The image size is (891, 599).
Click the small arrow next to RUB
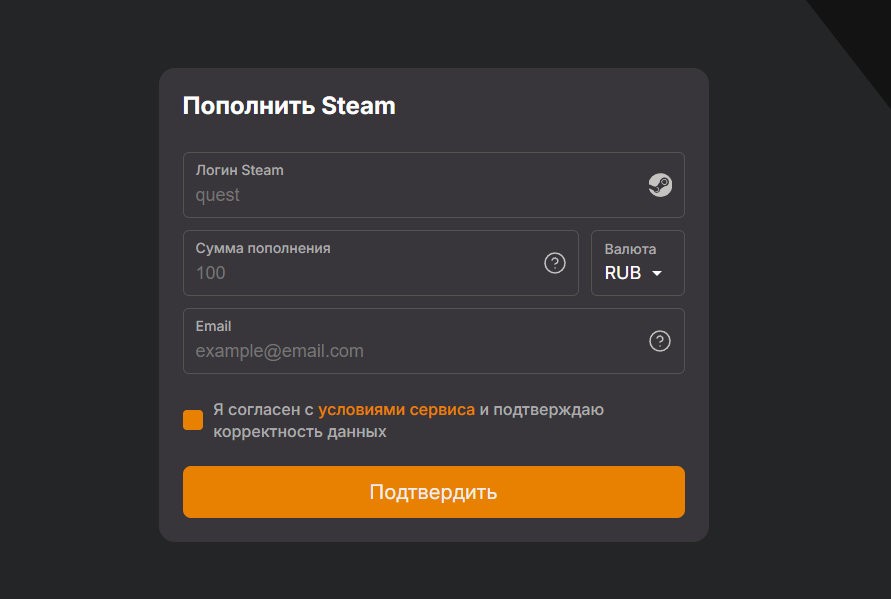(657, 274)
